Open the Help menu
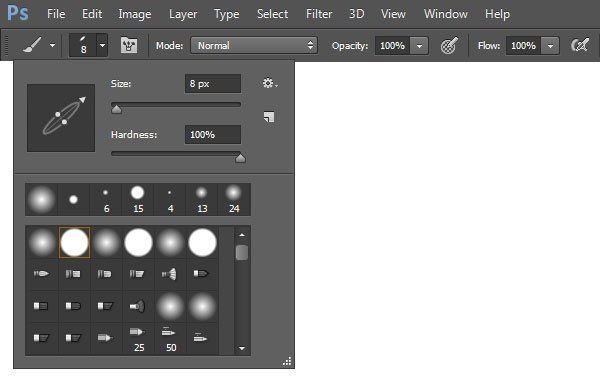The width and height of the screenshot is (600, 392). (497, 15)
